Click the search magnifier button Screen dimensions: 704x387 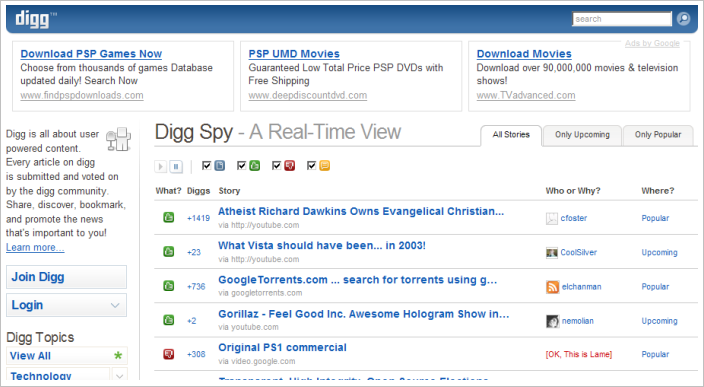pos(683,19)
